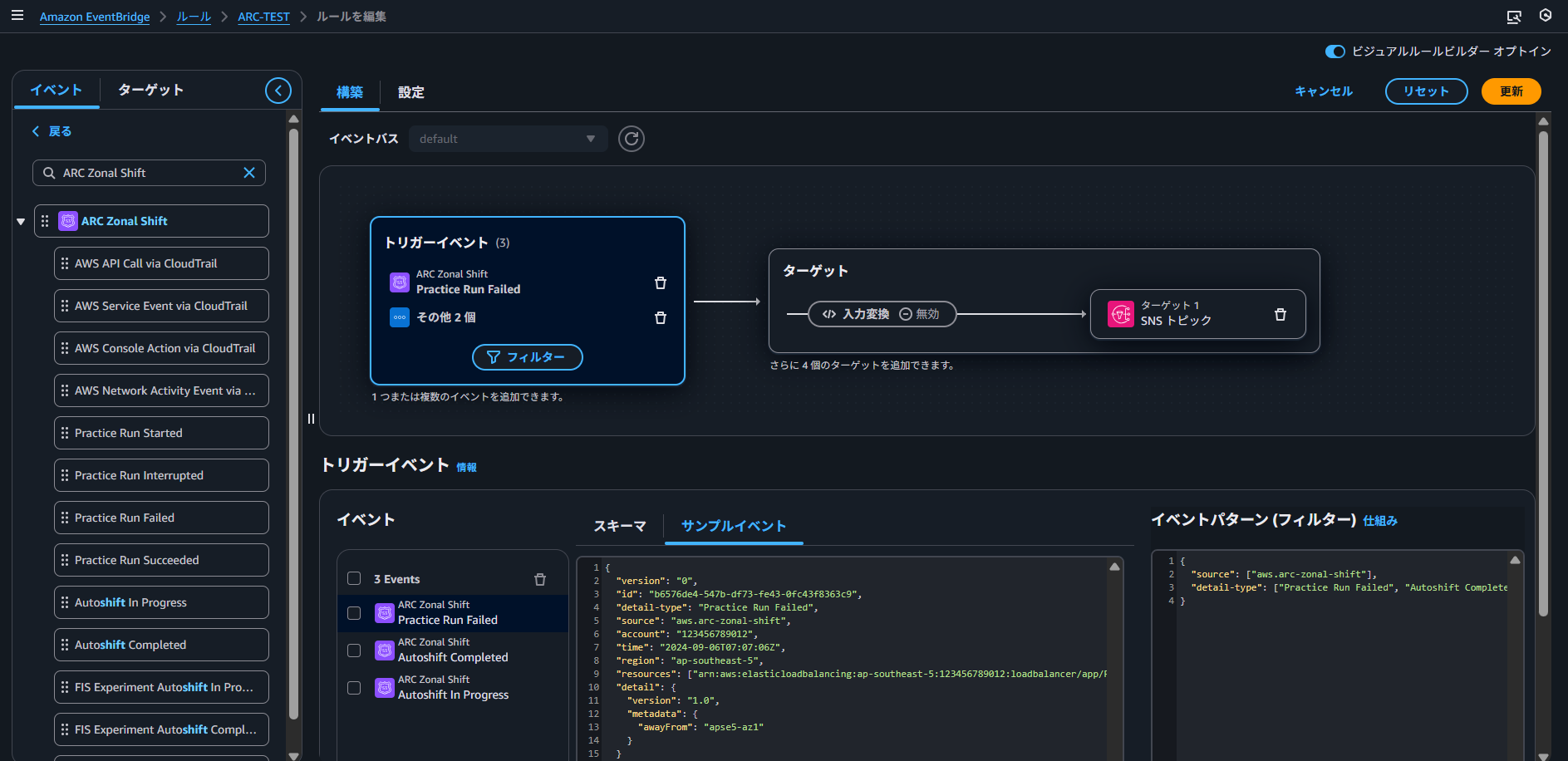This screenshot has width=1568, height=761.
Task: Go back with the 戻る chevron link
Action: coord(52,131)
